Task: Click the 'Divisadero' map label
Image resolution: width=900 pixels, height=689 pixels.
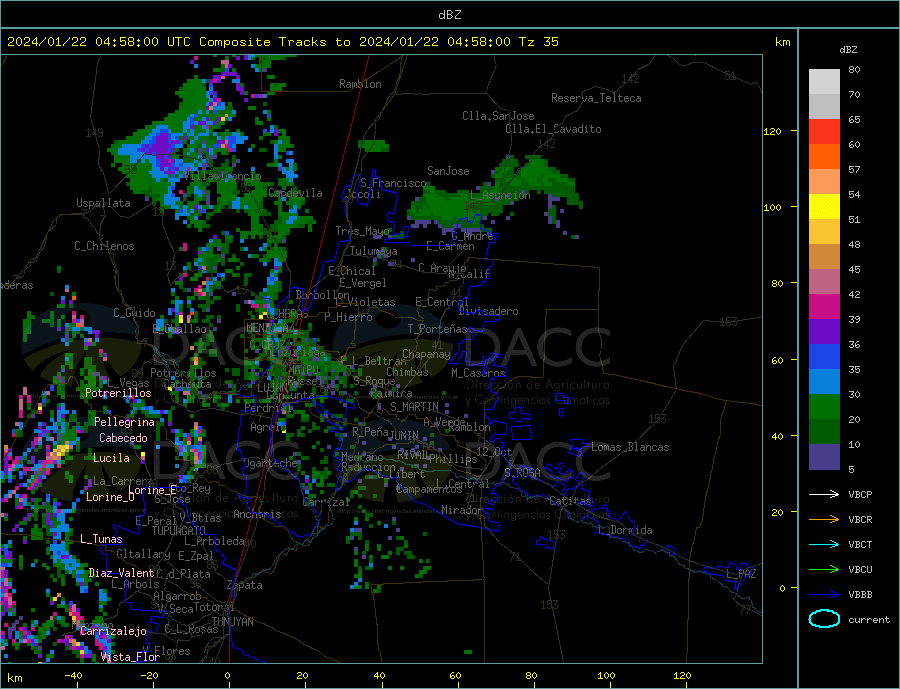Action: point(488,311)
